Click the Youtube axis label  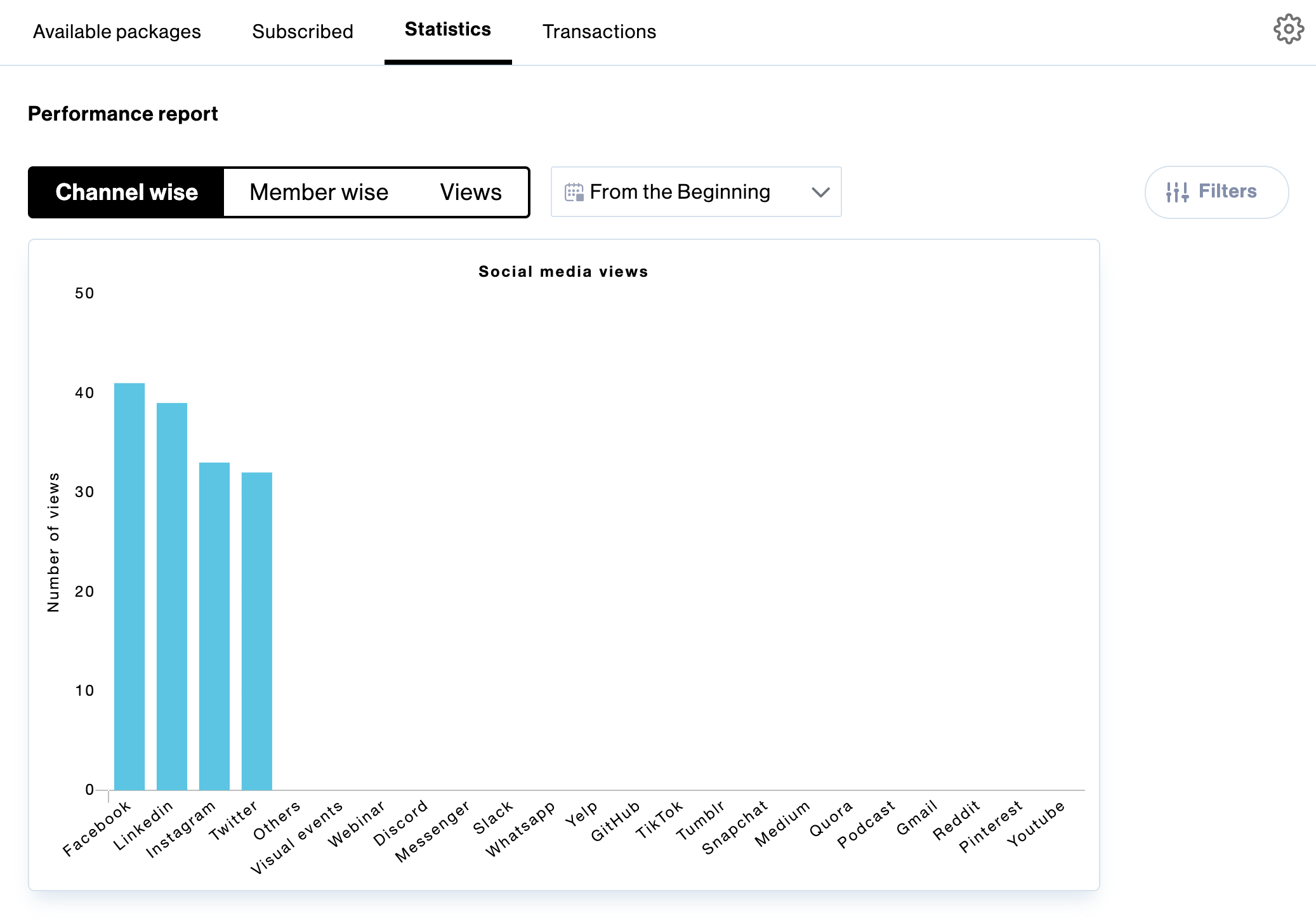tap(1036, 823)
